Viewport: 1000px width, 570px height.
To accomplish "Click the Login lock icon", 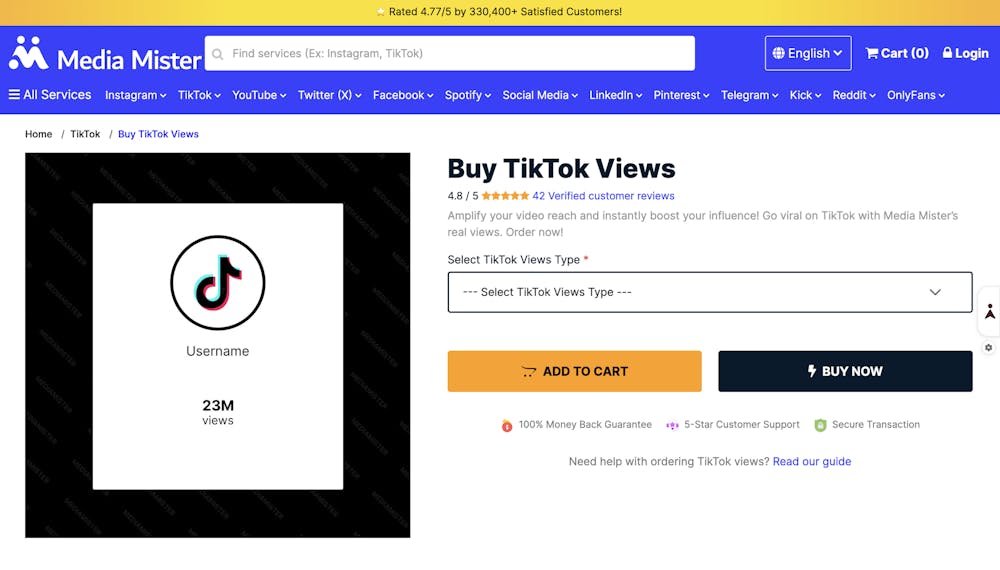I will click(948, 54).
